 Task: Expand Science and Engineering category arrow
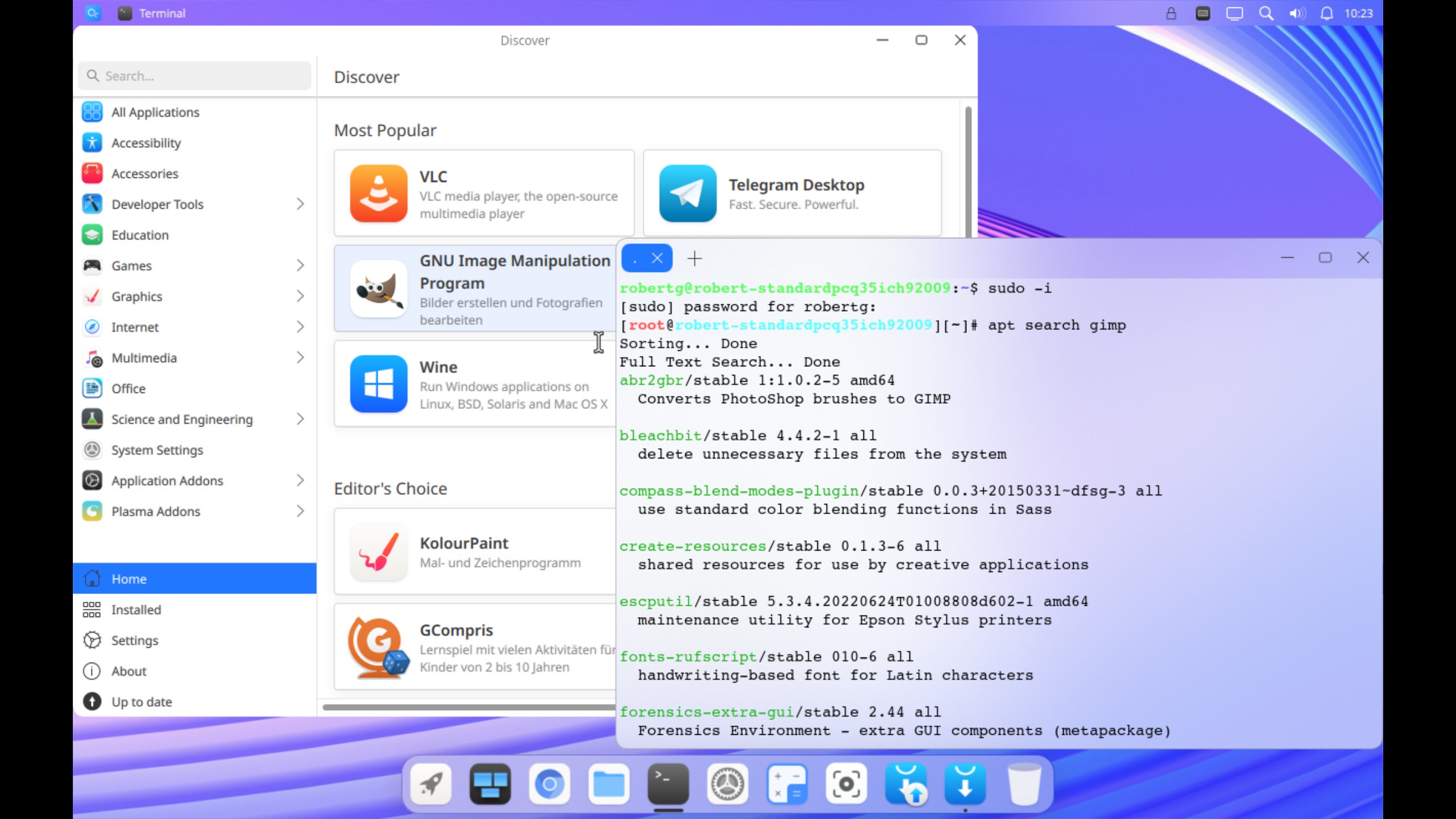300,419
